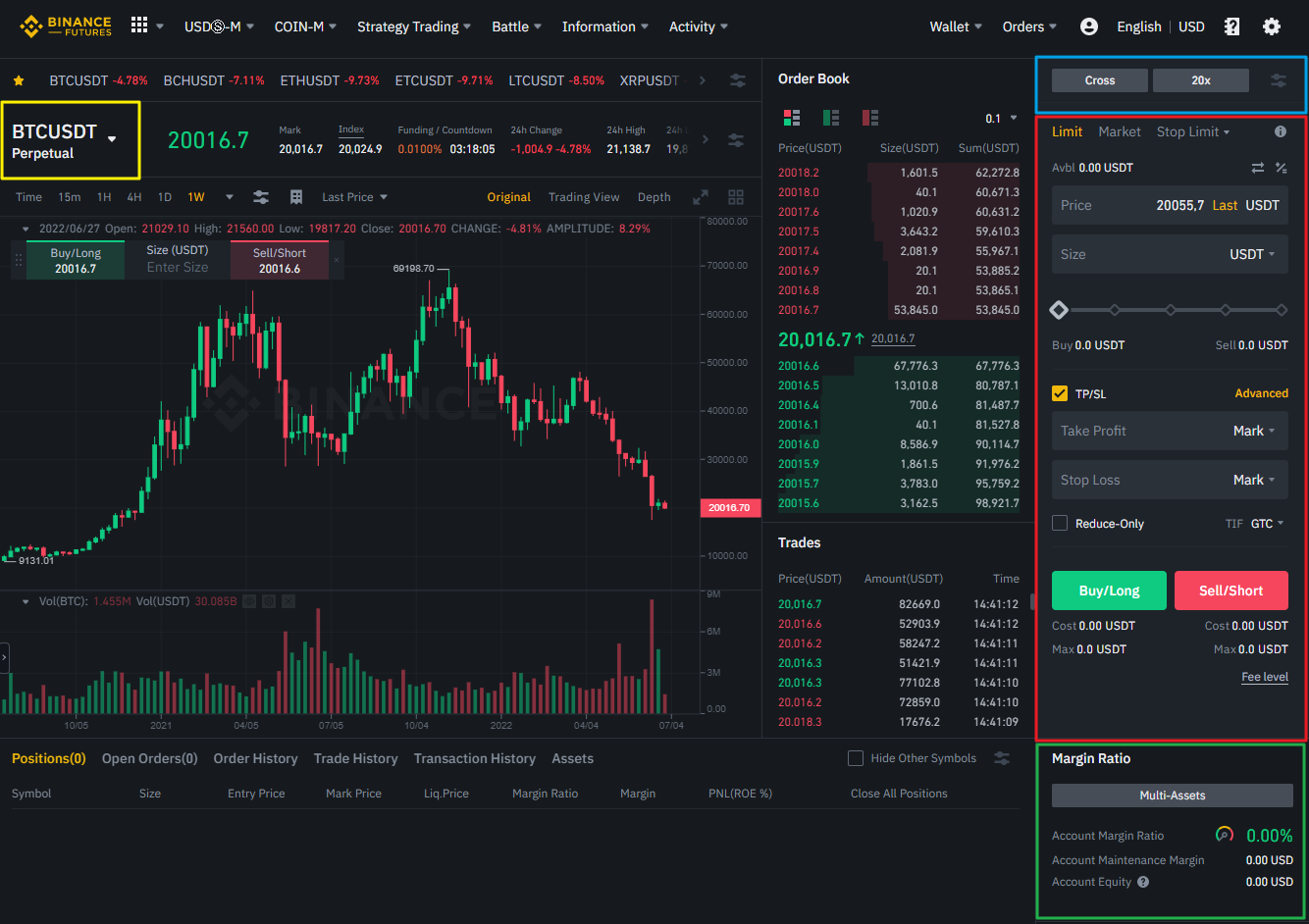Open Stop Loss Mark trigger dropdown
The image size is (1309, 924).
pos(1254,480)
